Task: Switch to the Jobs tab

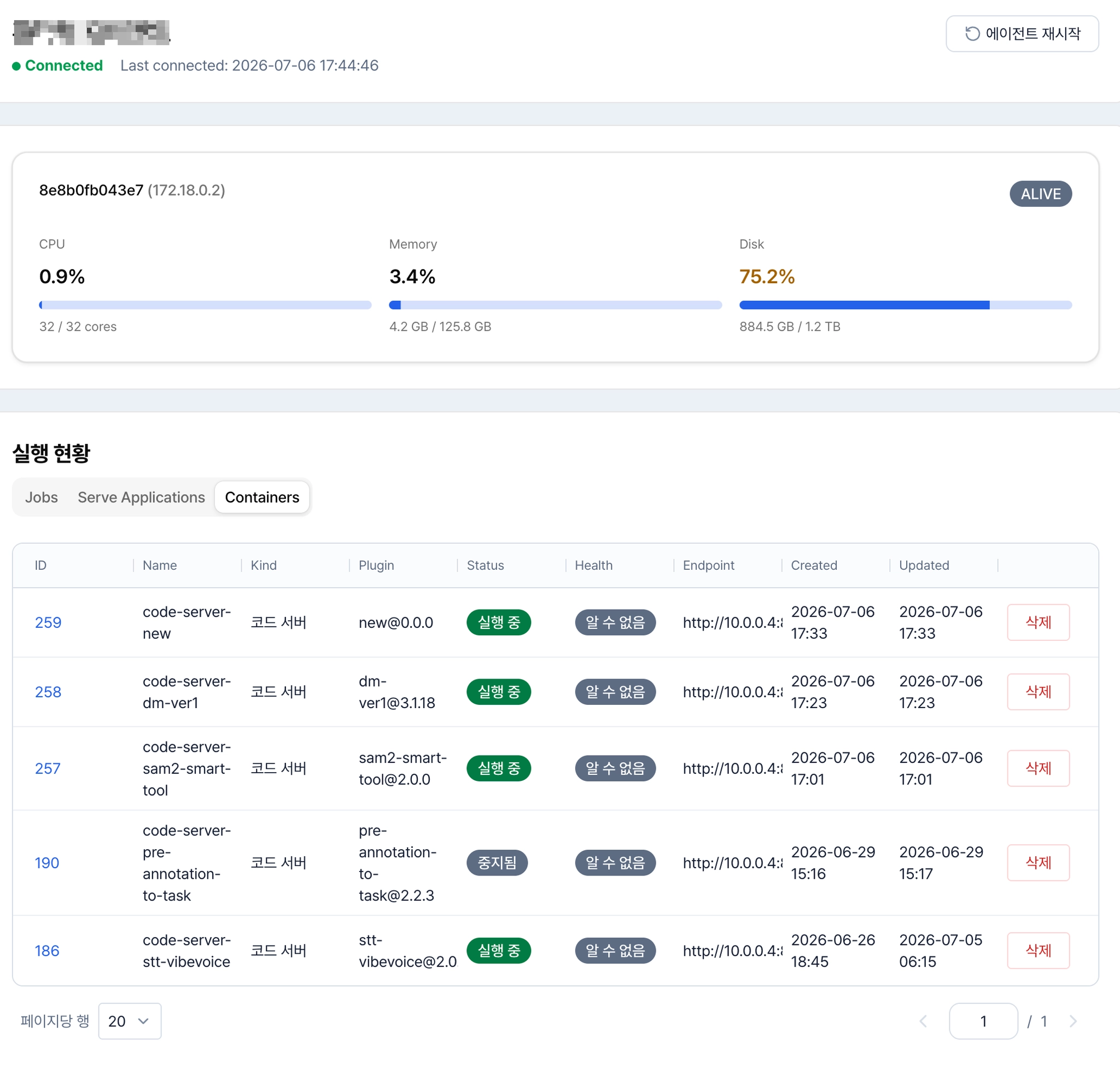Action: [x=42, y=497]
